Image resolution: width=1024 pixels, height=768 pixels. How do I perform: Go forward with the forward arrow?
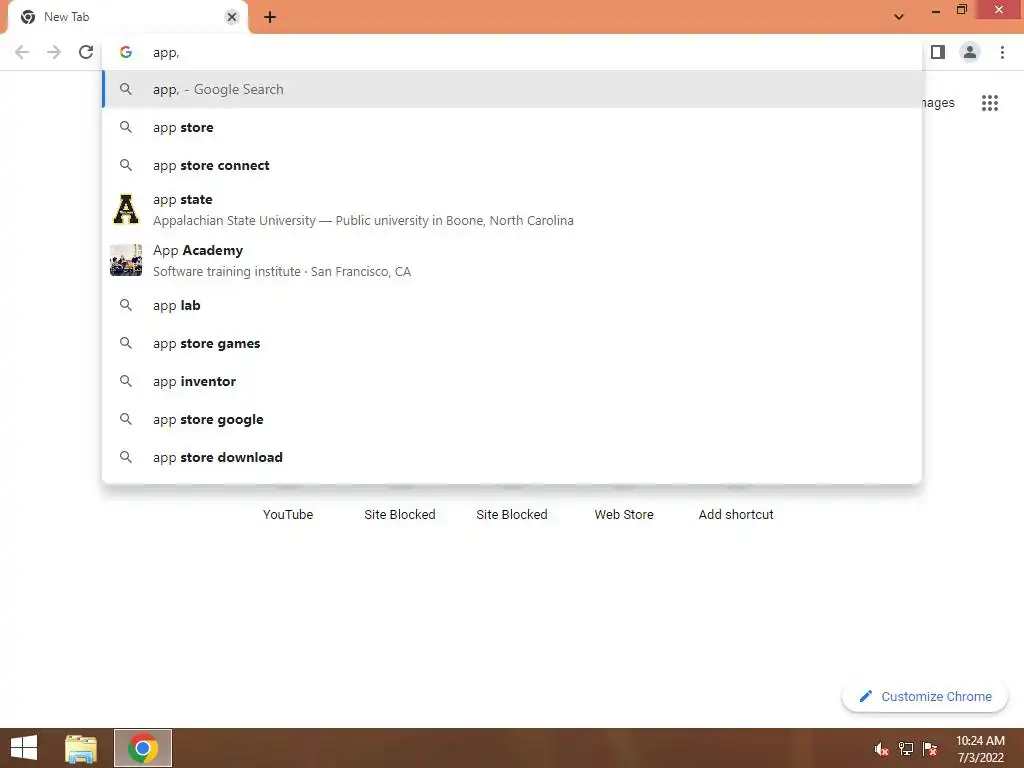54,52
